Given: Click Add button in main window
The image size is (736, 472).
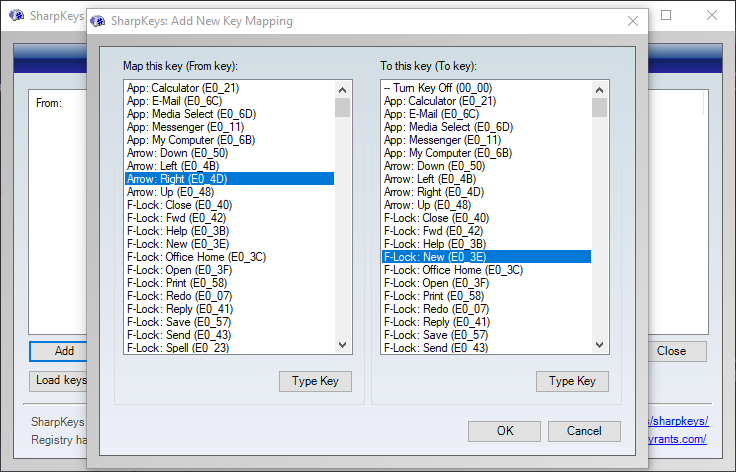Looking at the screenshot, I should [58, 351].
